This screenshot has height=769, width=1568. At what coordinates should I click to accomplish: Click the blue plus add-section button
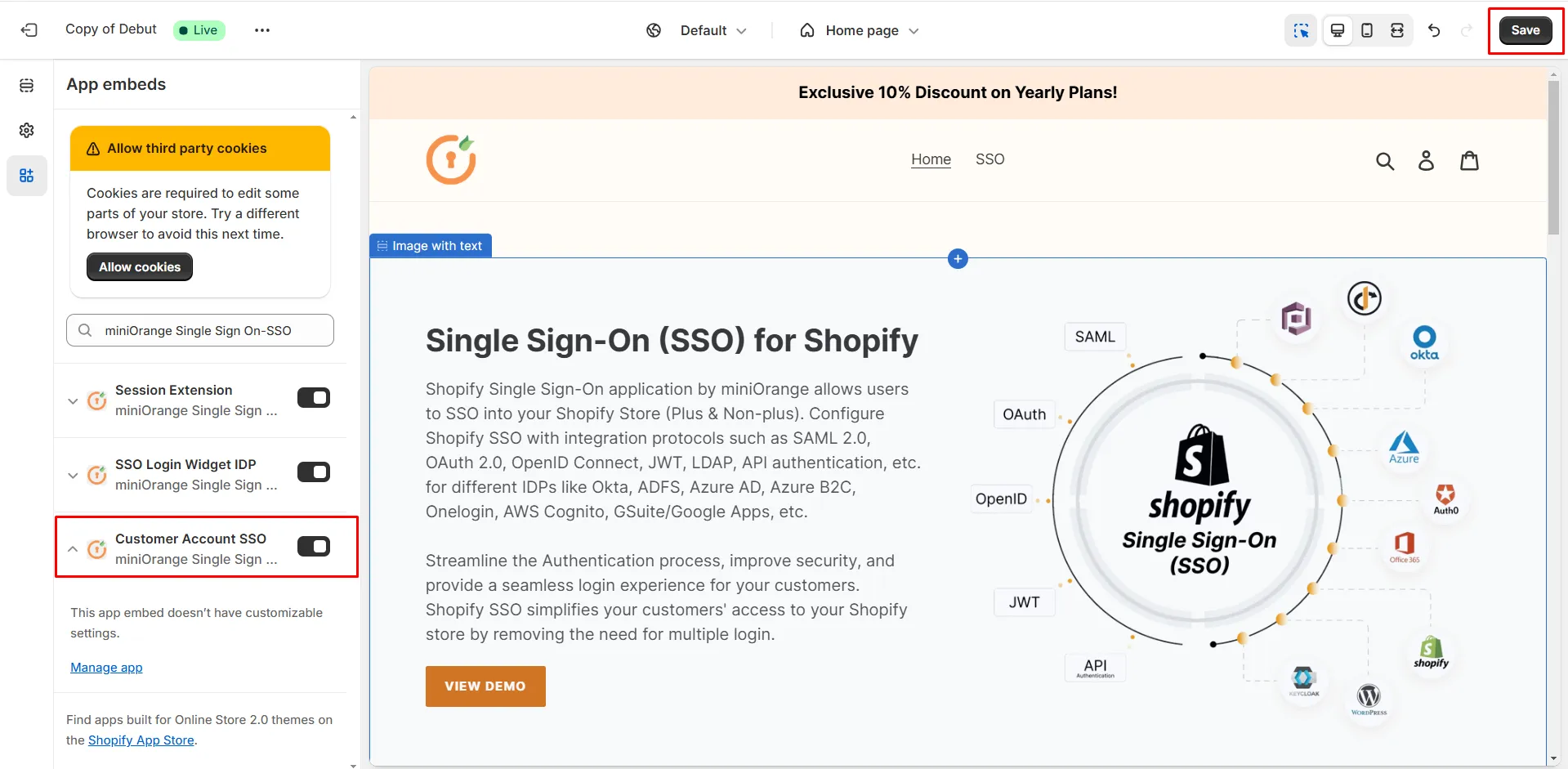pyautogui.click(x=958, y=259)
